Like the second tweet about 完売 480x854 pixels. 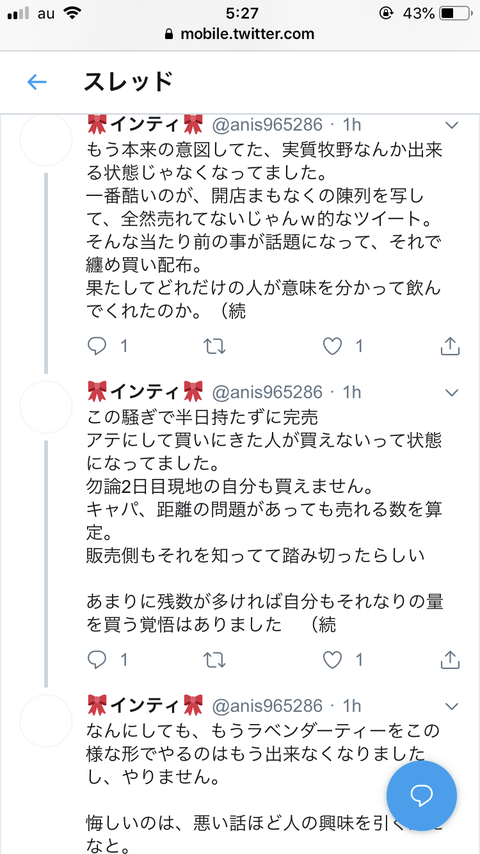[x=332, y=660]
